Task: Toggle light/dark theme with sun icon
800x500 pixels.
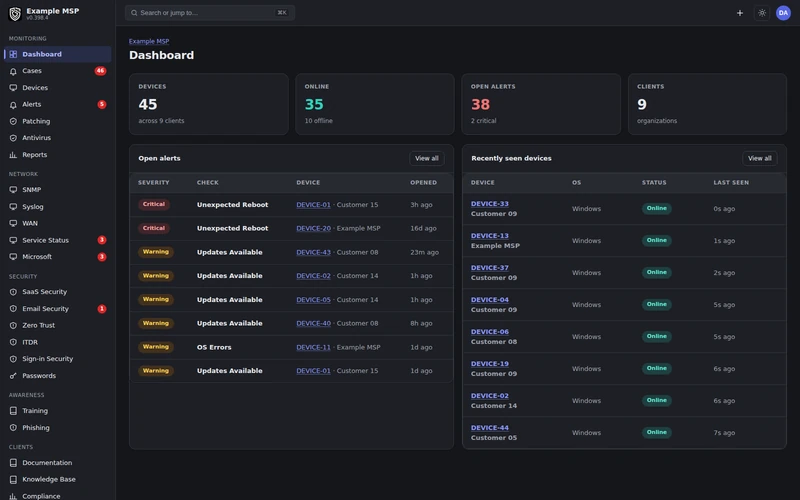Action: (x=762, y=13)
